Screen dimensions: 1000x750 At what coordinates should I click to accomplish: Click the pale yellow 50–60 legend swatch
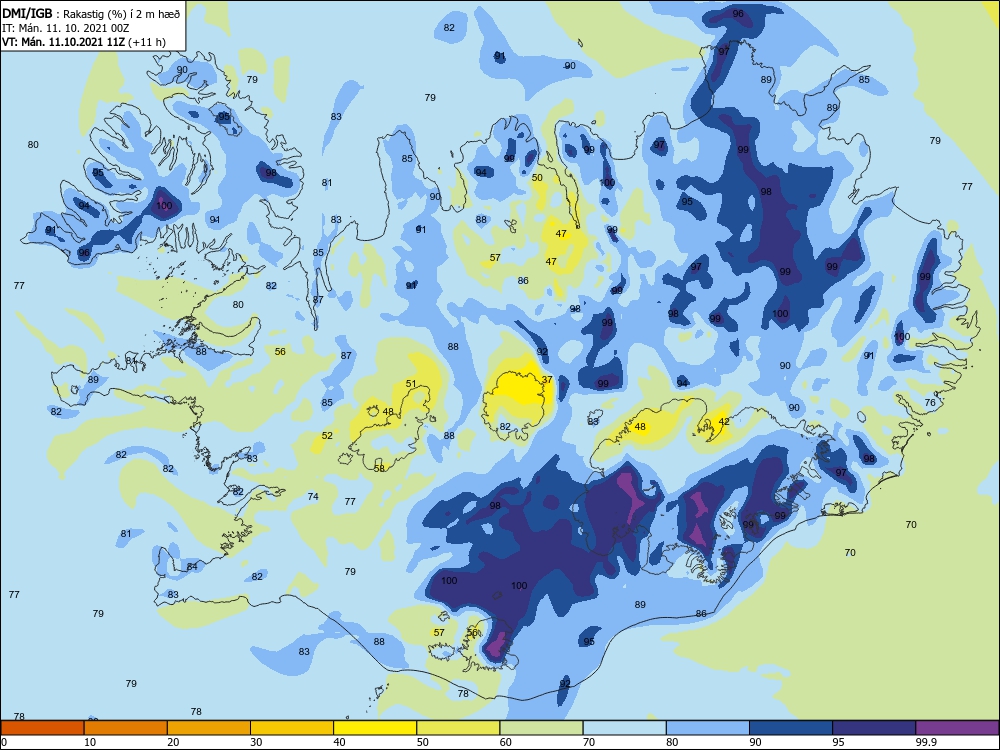click(x=458, y=728)
